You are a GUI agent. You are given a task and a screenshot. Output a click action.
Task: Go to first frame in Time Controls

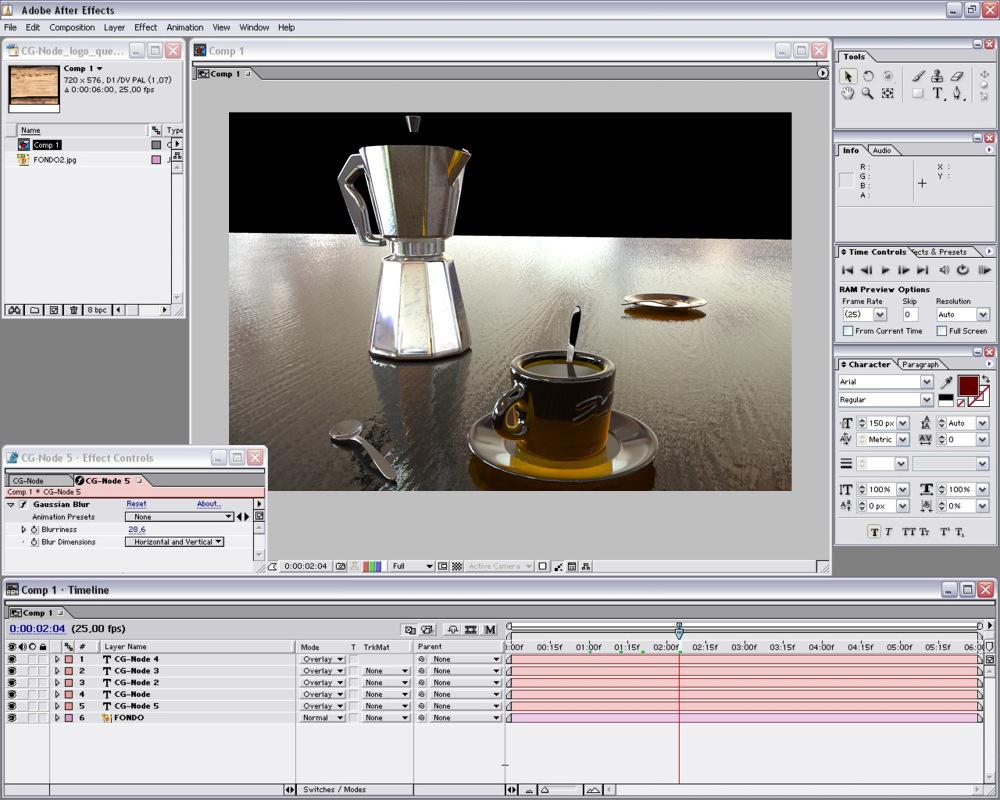click(x=848, y=270)
